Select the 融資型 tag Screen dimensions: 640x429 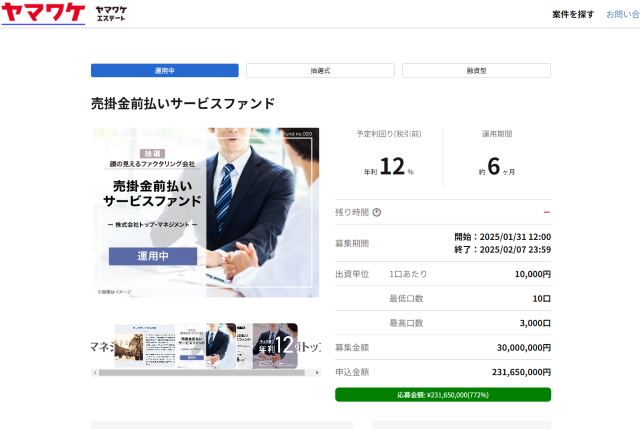click(476, 71)
